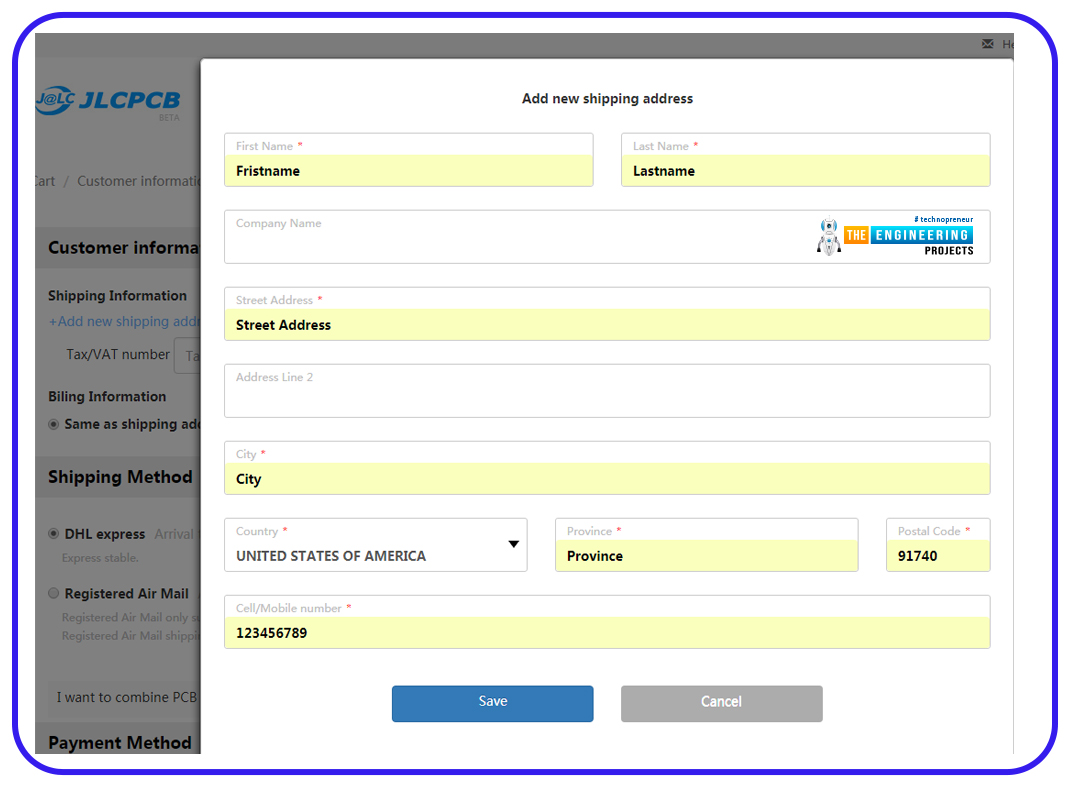
Task: Click the First Name input field
Action: (409, 160)
